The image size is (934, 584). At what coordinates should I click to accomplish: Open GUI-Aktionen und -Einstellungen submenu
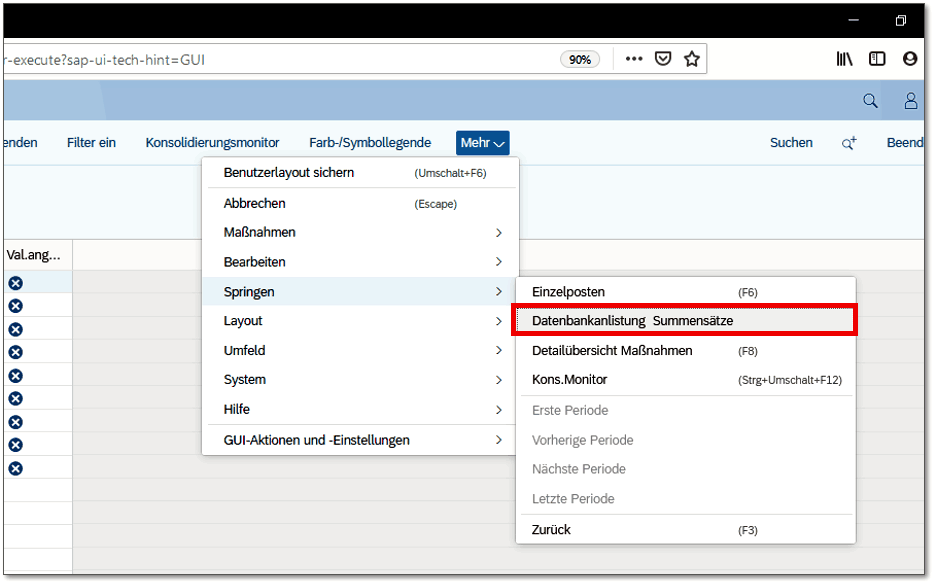pyautogui.click(x=360, y=440)
